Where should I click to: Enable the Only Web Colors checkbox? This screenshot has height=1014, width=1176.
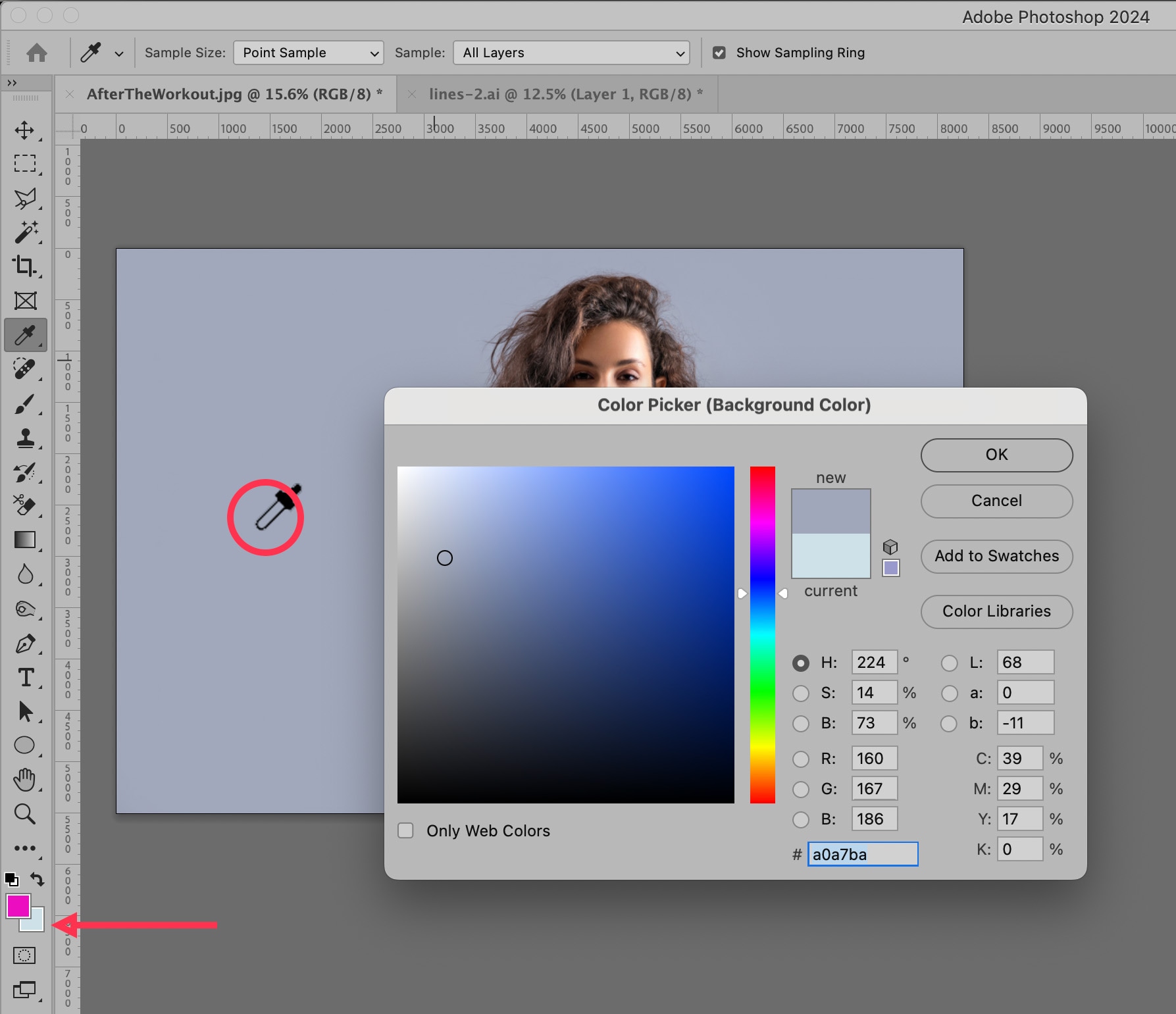click(406, 830)
